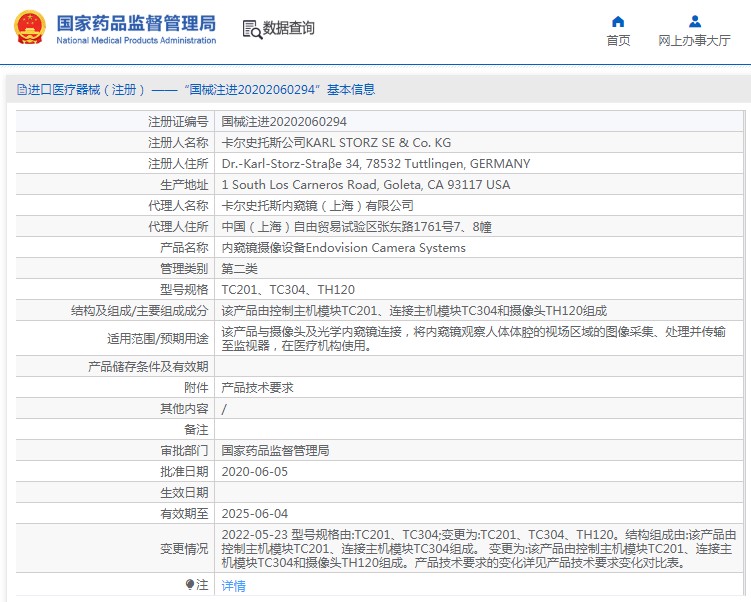Click the bulb icon beside 注

(190, 585)
